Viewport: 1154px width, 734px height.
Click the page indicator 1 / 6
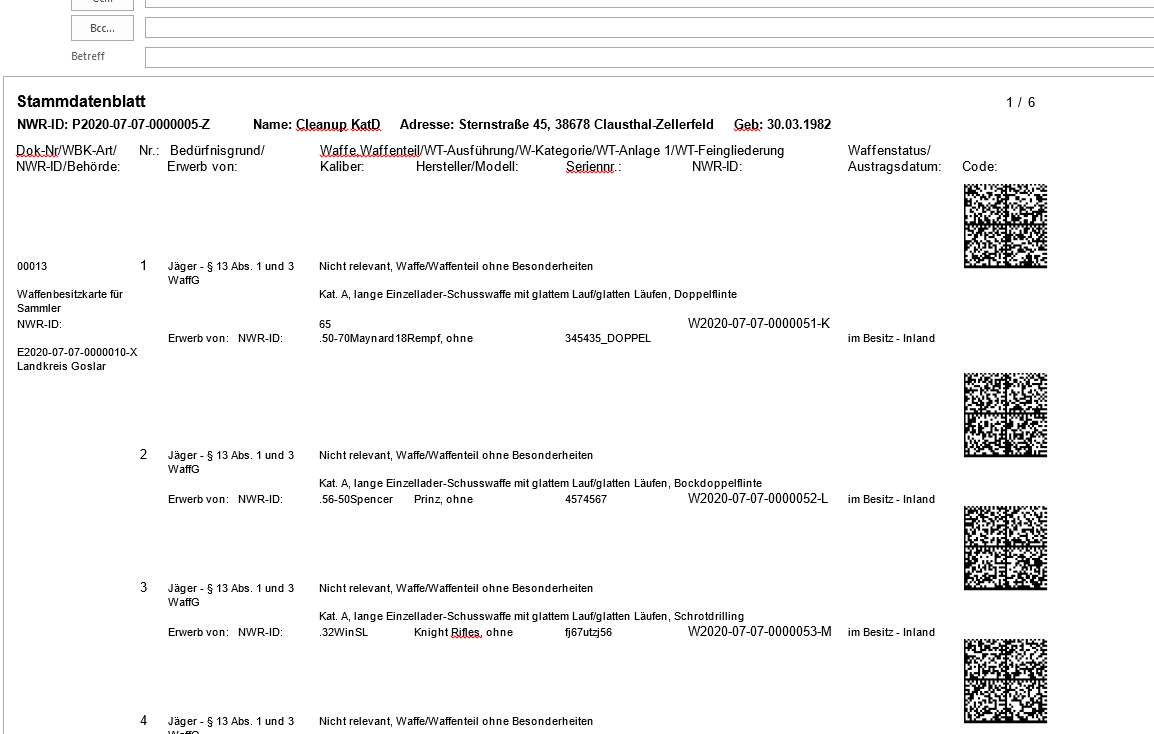(x=1020, y=103)
